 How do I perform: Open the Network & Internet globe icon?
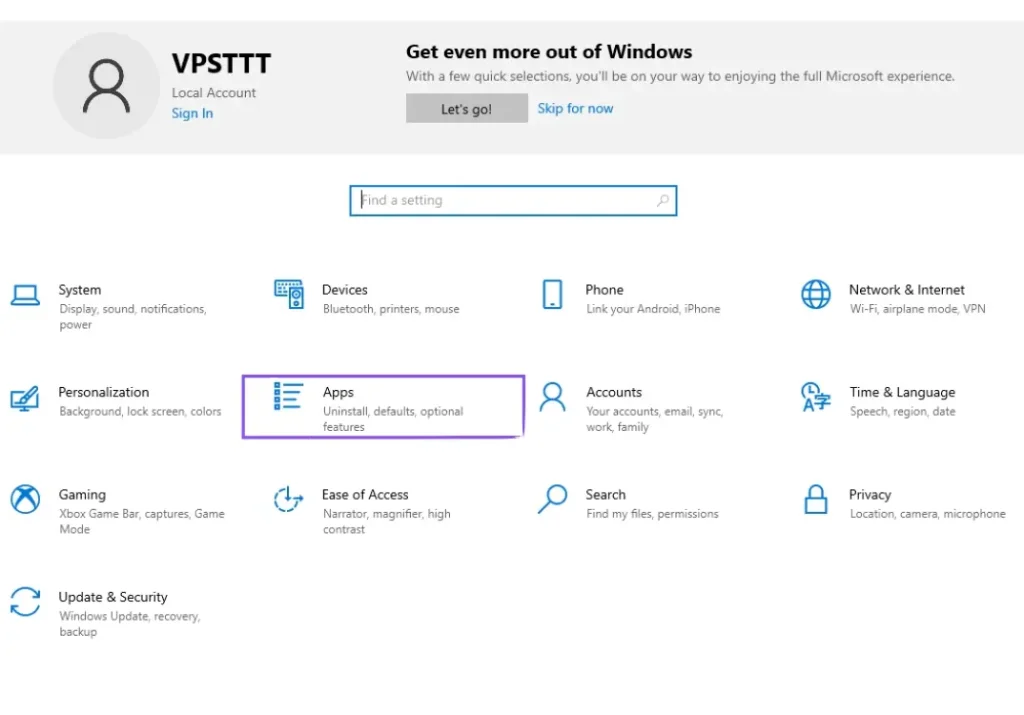pyautogui.click(x=816, y=294)
